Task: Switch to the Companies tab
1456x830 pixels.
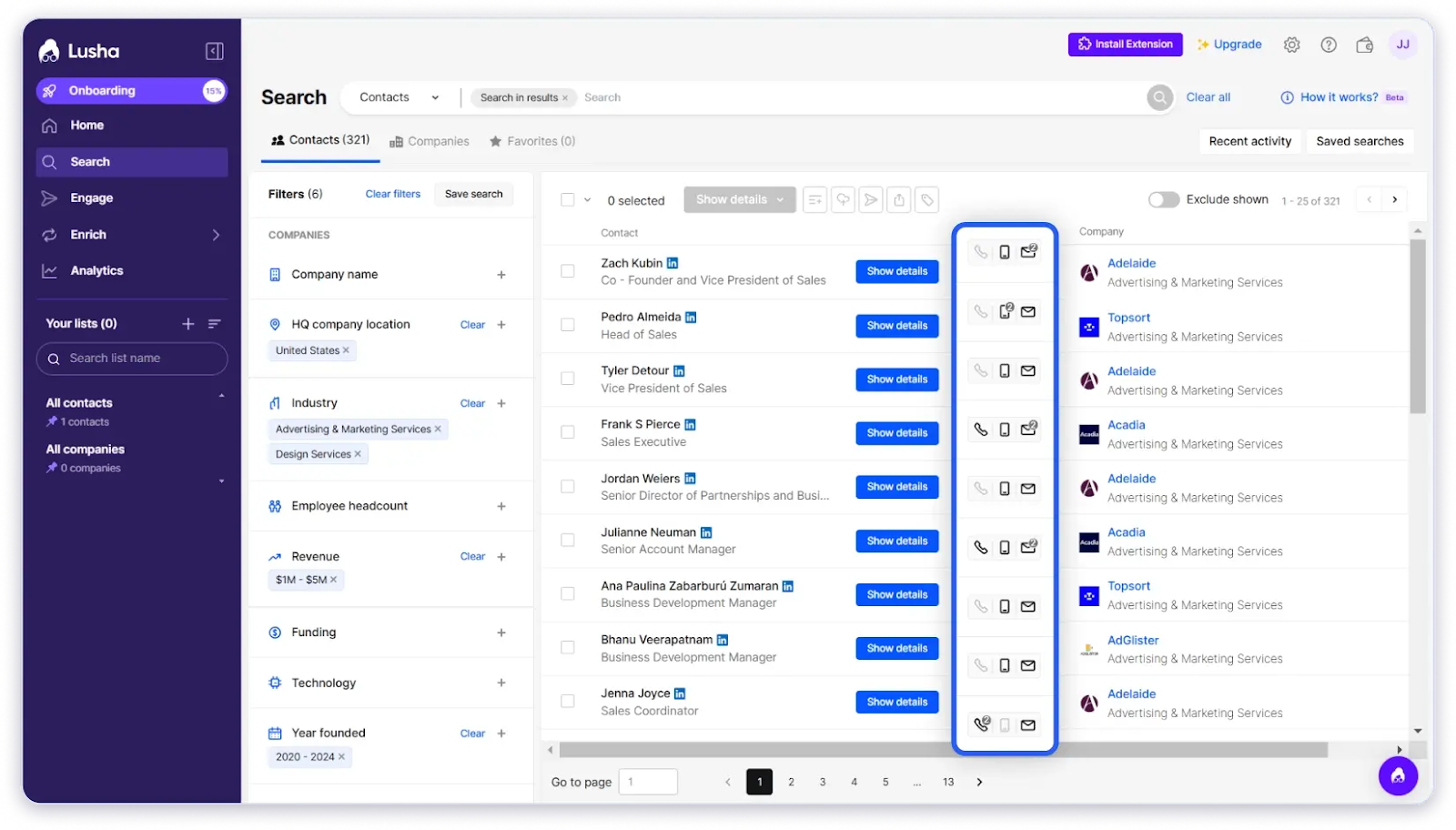Action: point(430,142)
